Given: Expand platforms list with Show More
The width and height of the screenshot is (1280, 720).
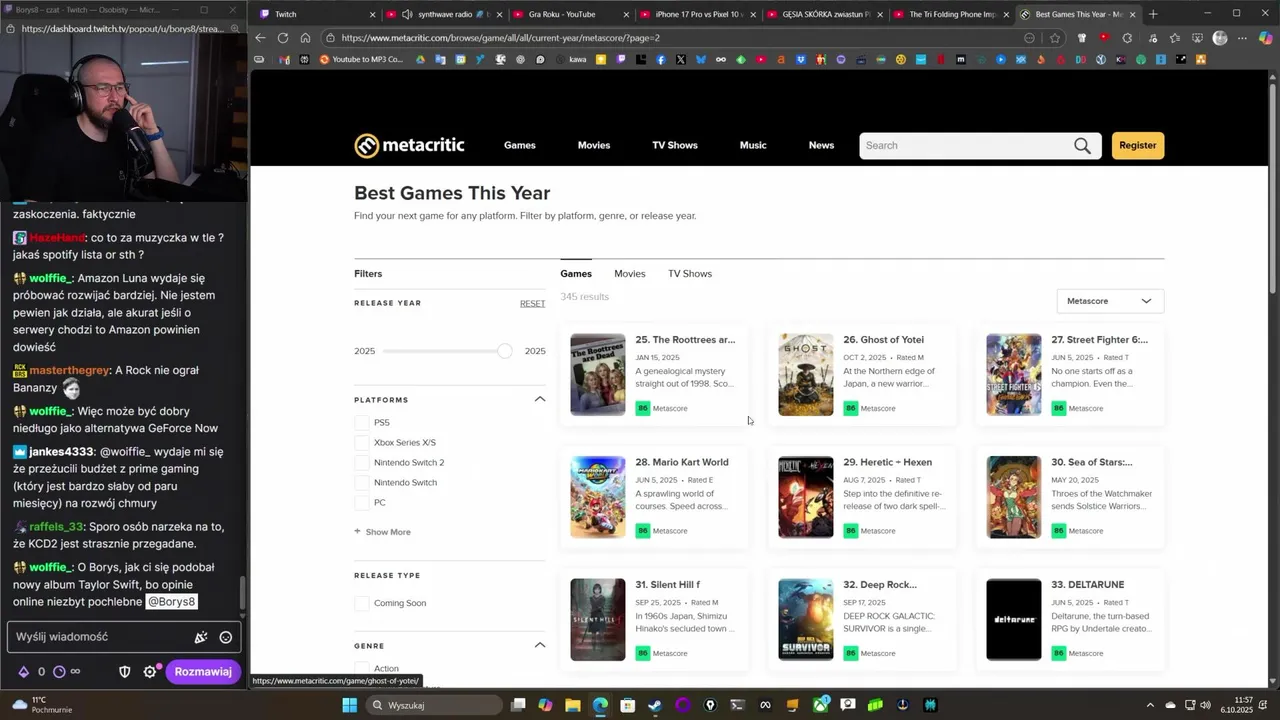Looking at the screenshot, I should [383, 532].
